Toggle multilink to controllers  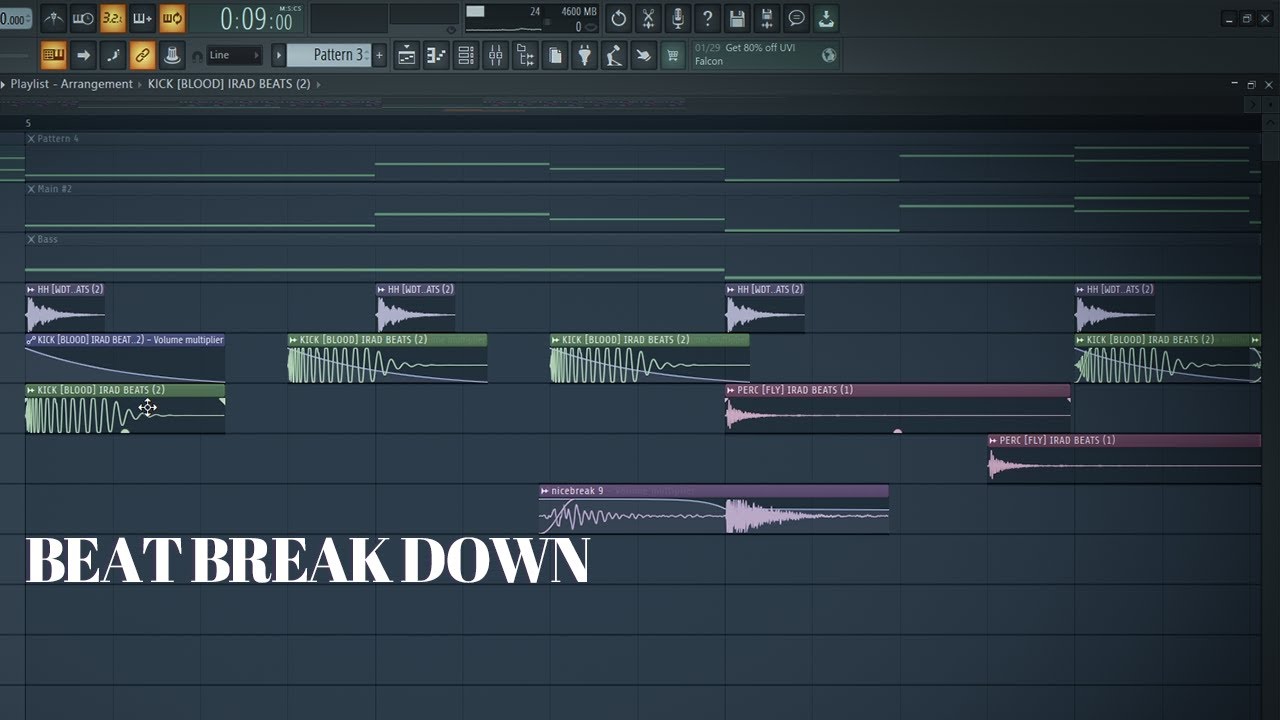142,55
